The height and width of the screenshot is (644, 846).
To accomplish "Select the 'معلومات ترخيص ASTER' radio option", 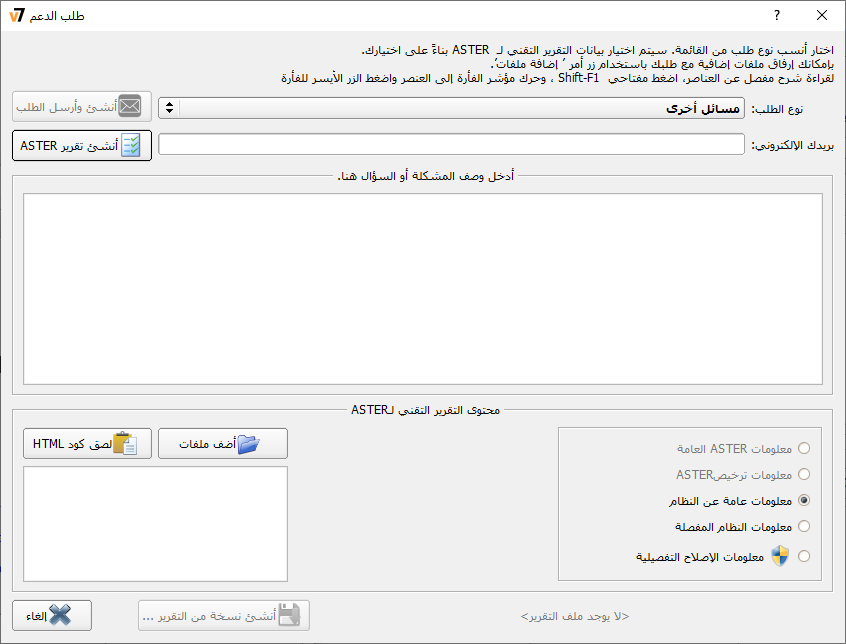I will point(804,474).
